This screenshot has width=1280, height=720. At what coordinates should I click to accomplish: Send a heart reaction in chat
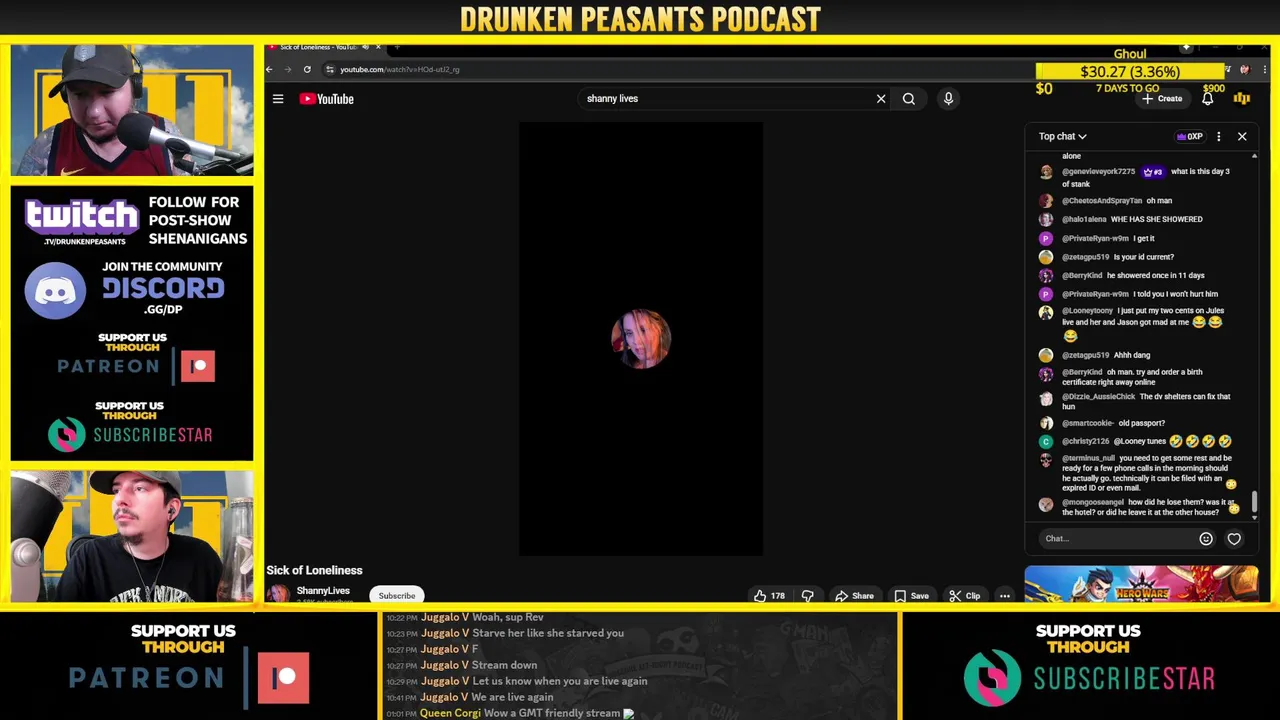coord(1234,538)
